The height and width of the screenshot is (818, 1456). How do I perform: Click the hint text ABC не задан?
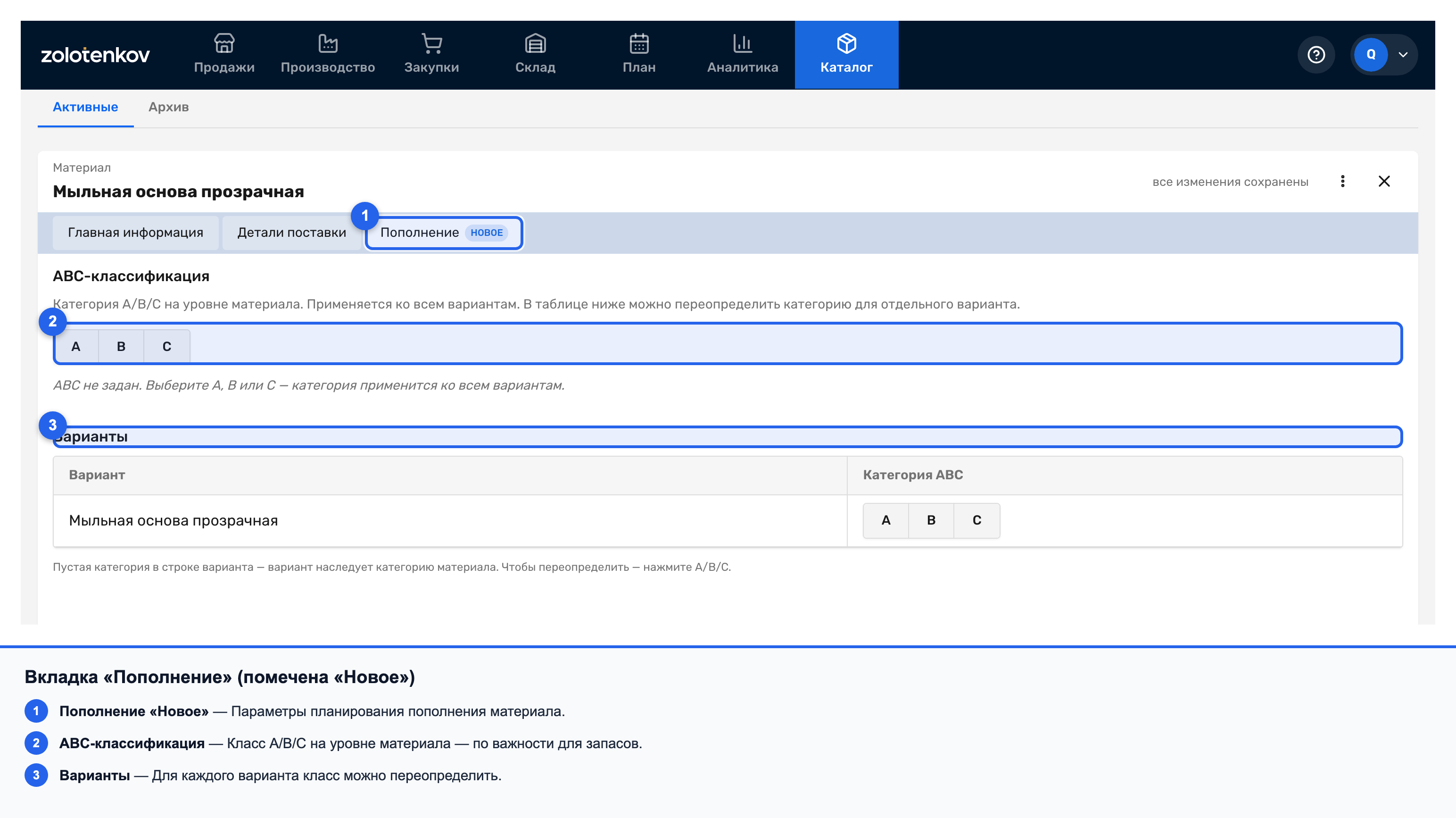click(x=309, y=385)
